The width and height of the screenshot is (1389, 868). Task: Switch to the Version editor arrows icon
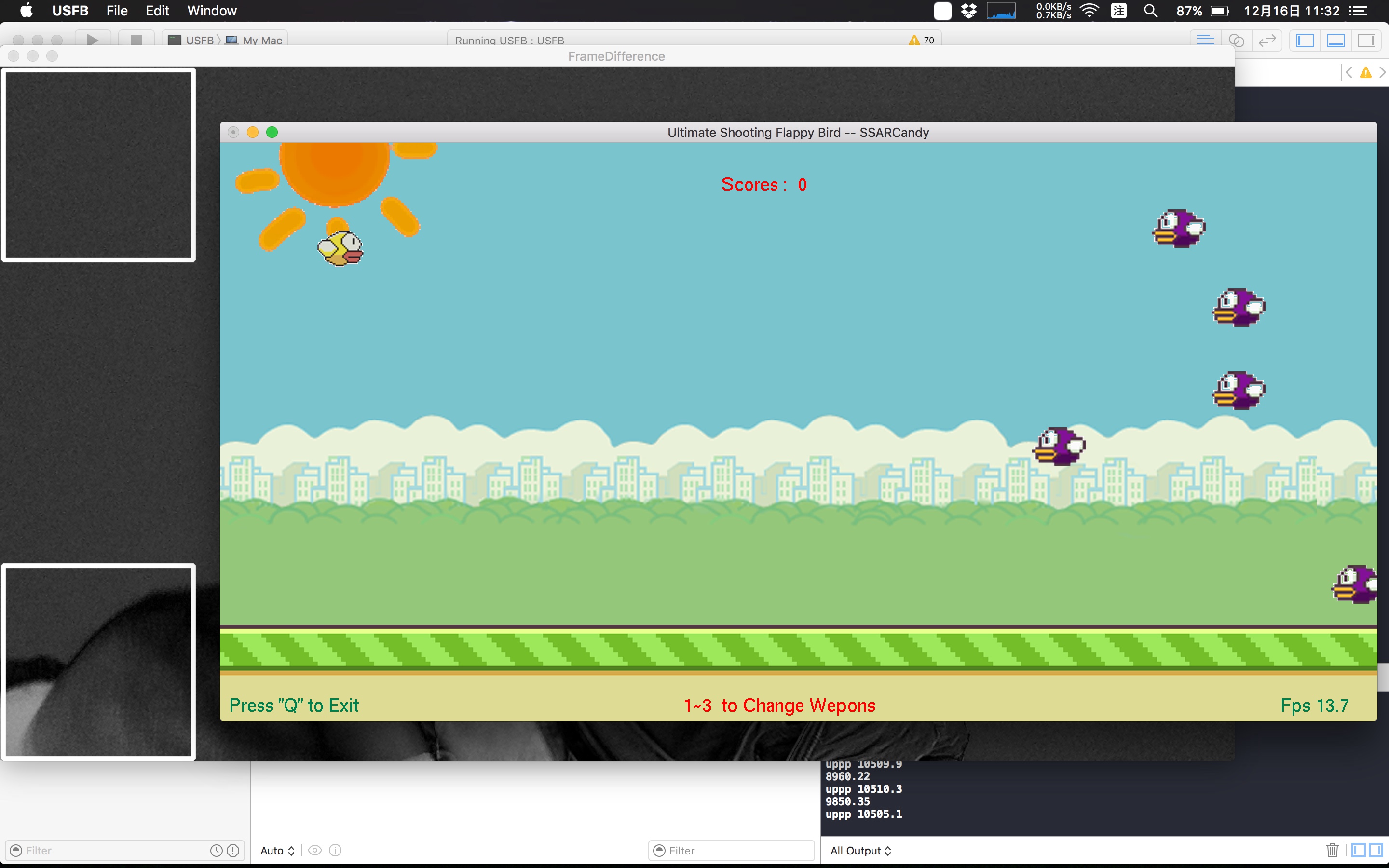(x=1267, y=40)
